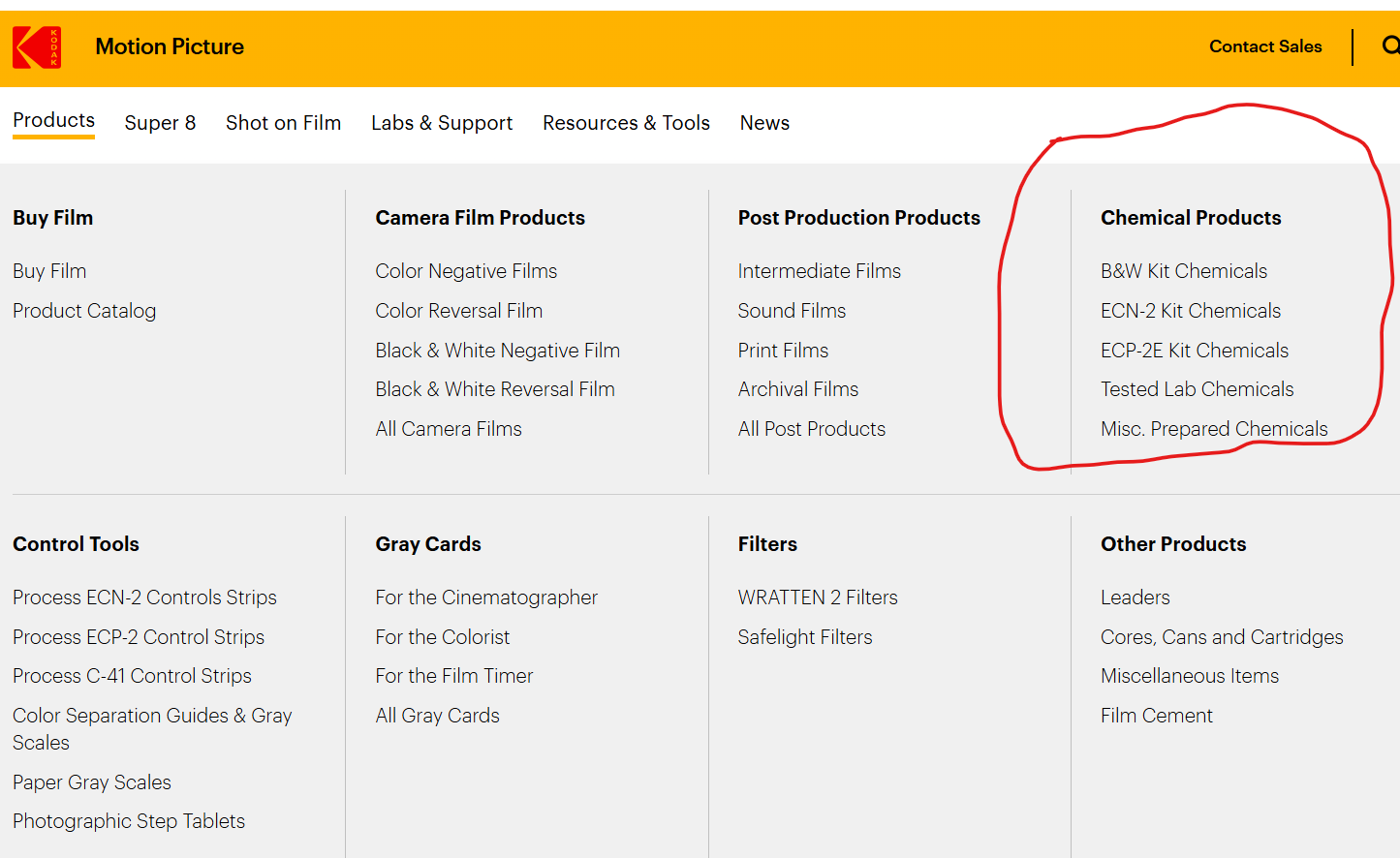
Task: Click the Kodak logo icon
Action: pyautogui.click(x=37, y=47)
